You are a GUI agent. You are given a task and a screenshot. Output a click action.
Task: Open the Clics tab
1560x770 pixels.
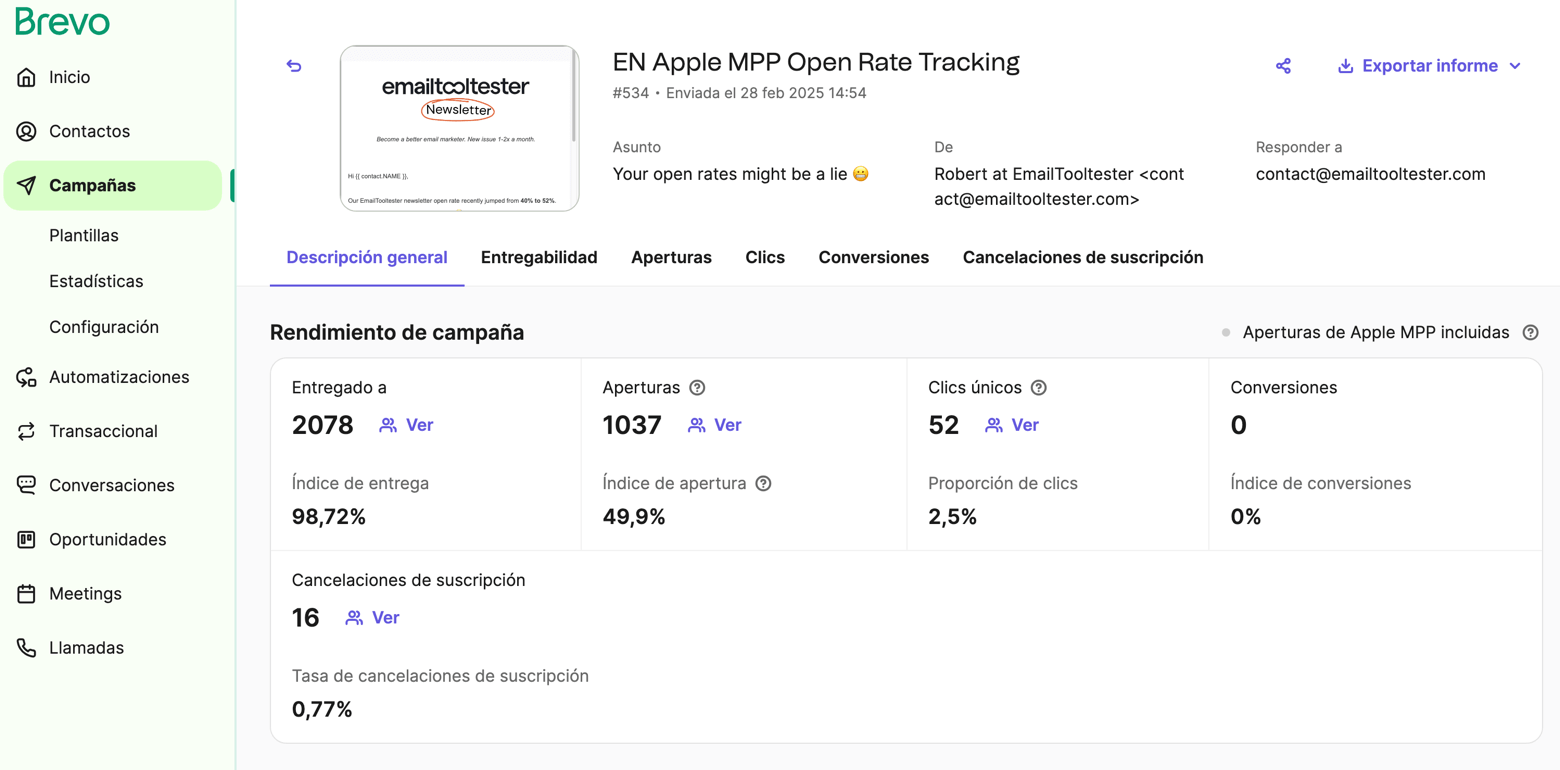[x=765, y=257]
